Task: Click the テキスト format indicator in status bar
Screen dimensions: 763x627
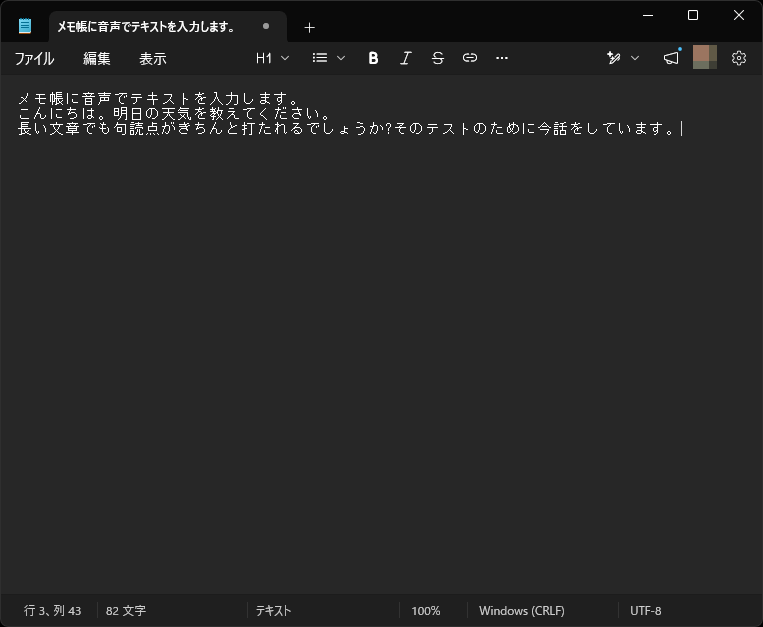Action: 273,610
